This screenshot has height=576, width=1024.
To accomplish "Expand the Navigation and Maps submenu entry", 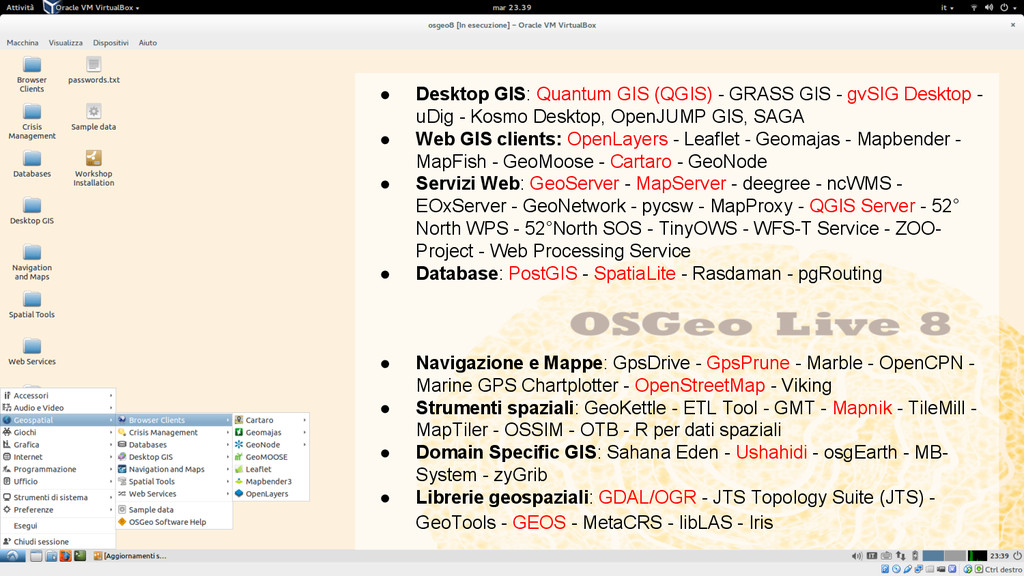I will [174, 469].
